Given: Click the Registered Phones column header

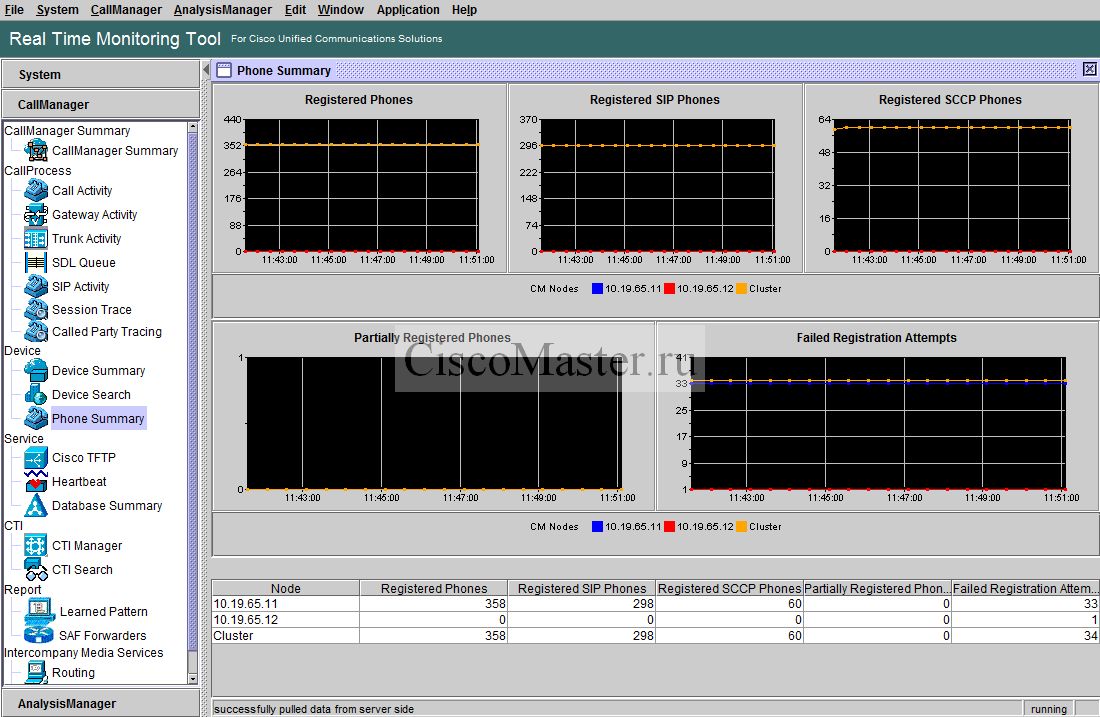Looking at the screenshot, I should click(434, 588).
